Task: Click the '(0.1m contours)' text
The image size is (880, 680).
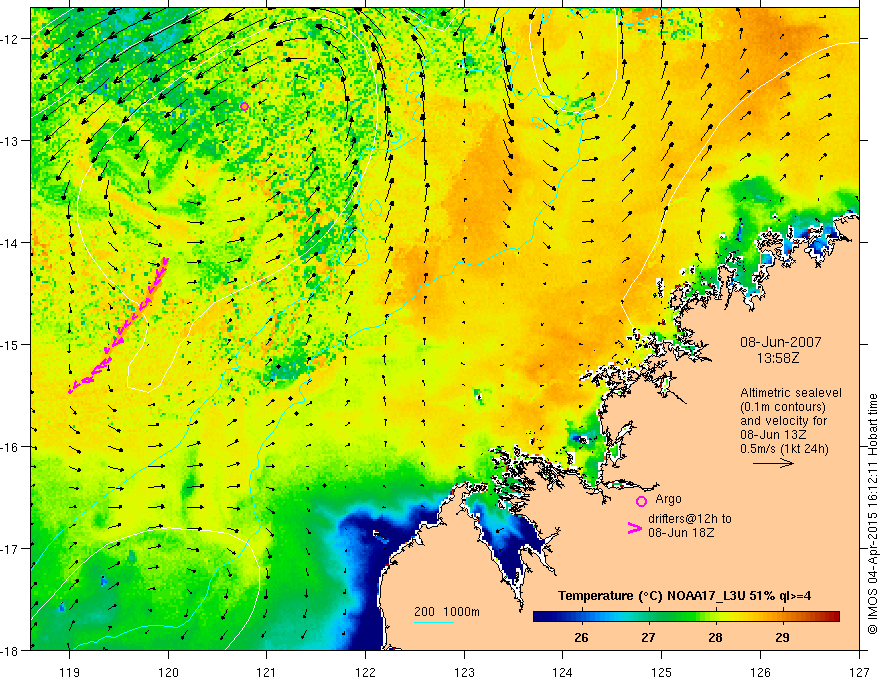Action: 783,407
